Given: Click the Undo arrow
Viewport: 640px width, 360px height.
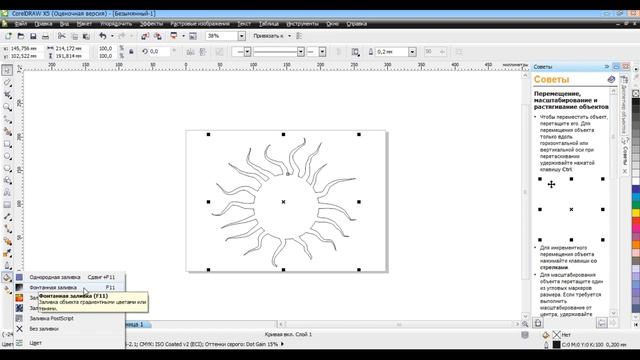Looking at the screenshot, I should 103,36.
